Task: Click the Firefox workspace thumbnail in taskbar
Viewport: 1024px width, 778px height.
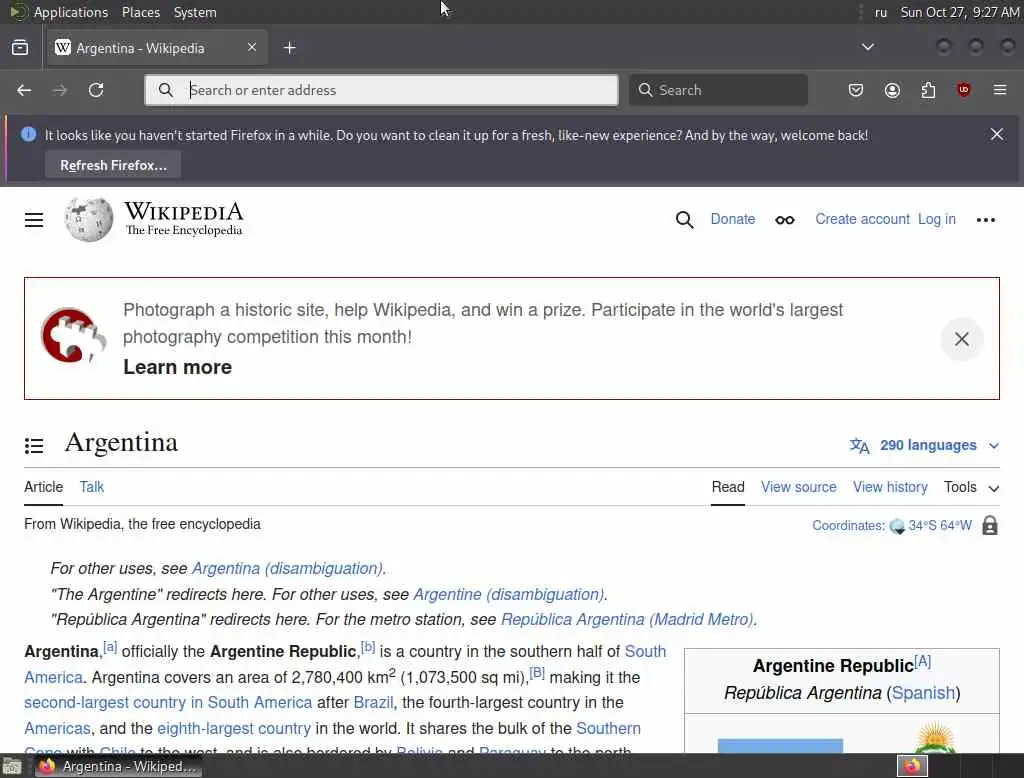Action: (912, 766)
